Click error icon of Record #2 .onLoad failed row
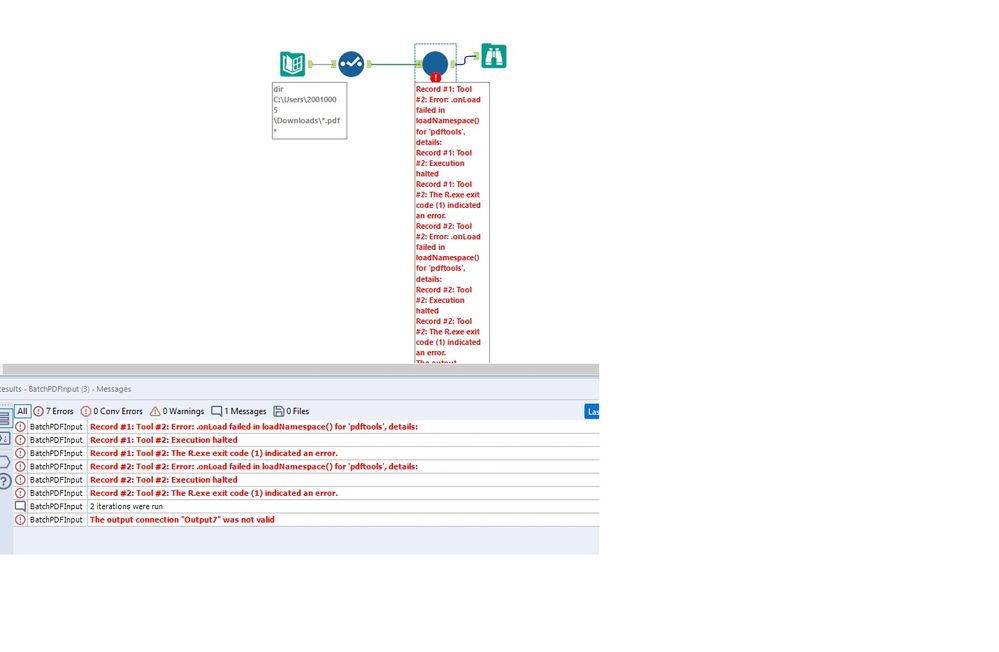Image resolution: width=999 pixels, height=652 pixels. click(20, 467)
